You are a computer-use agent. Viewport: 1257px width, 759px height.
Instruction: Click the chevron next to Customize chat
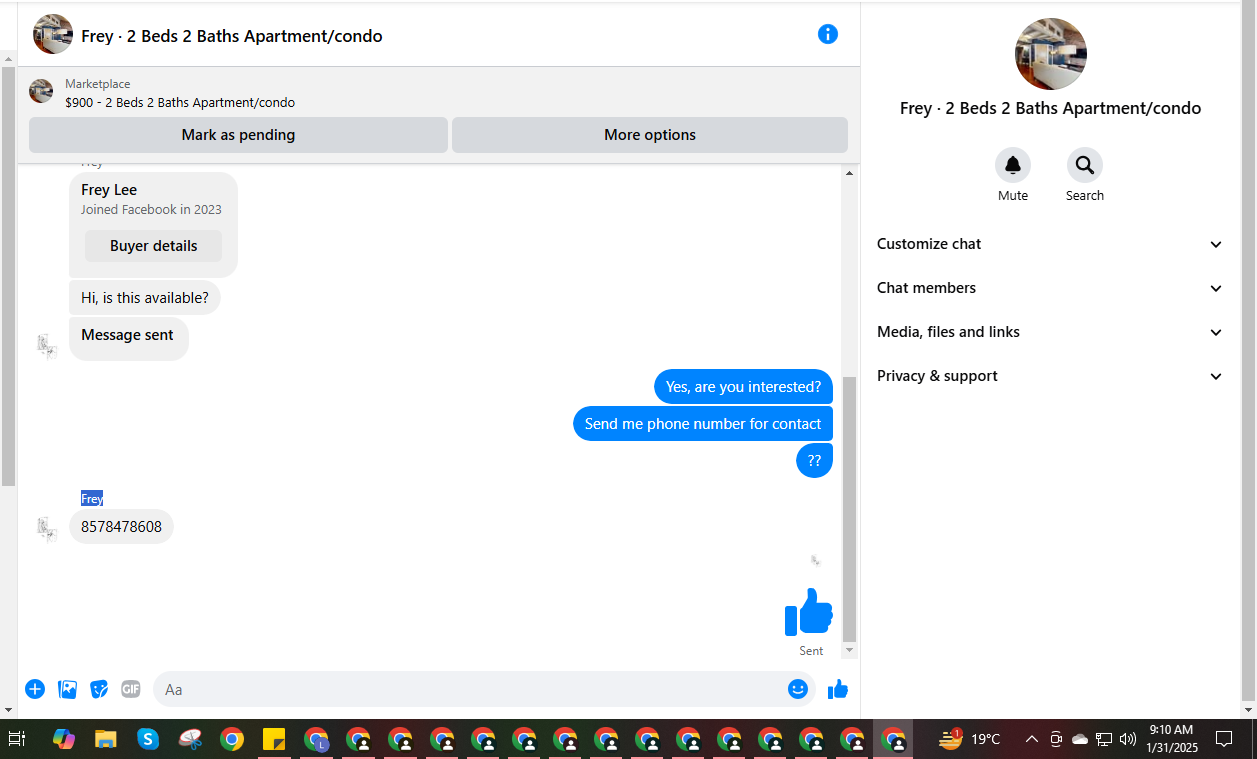coord(1216,245)
